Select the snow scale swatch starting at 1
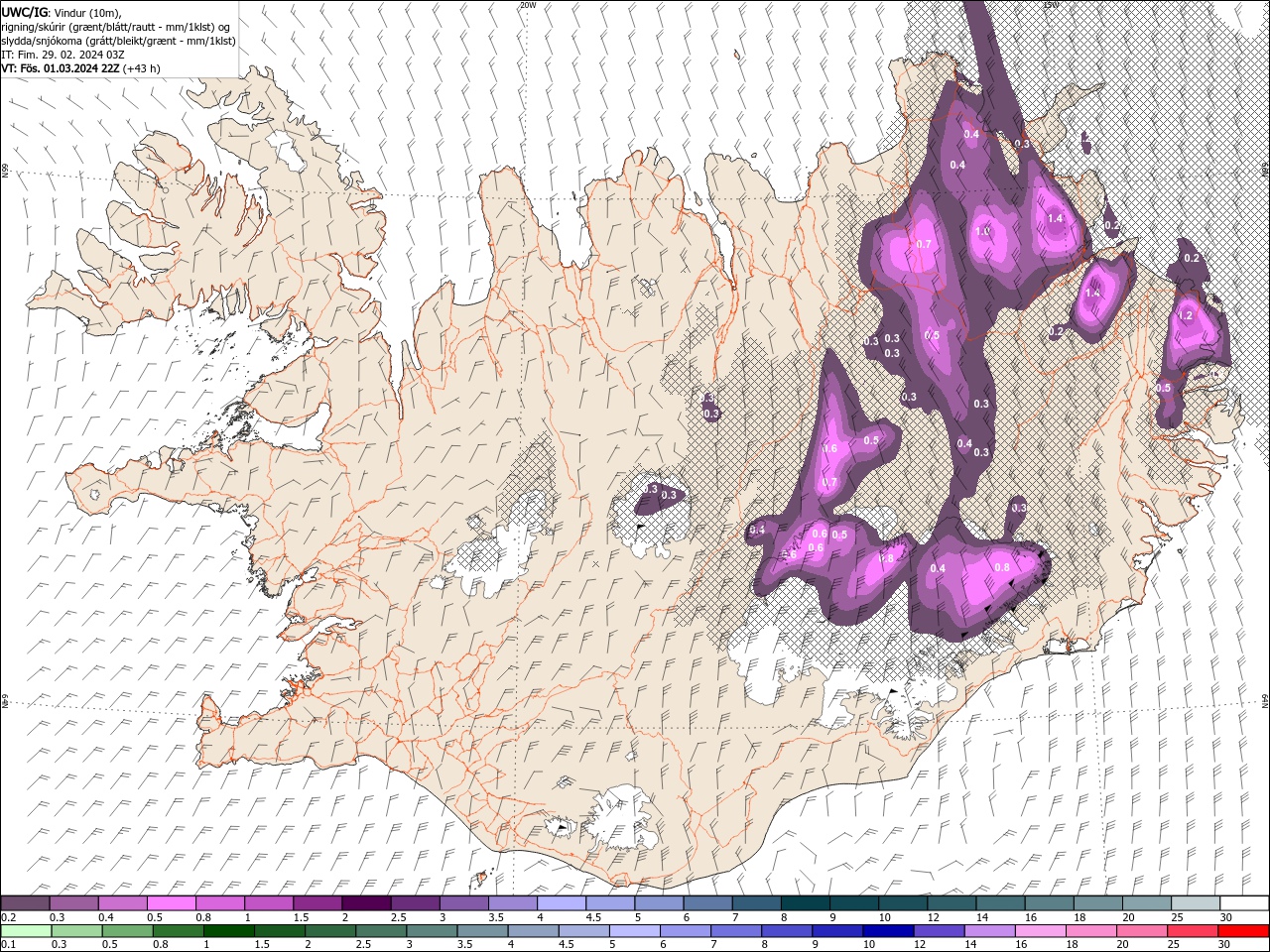The height and width of the screenshot is (952, 1270). [269, 903]
